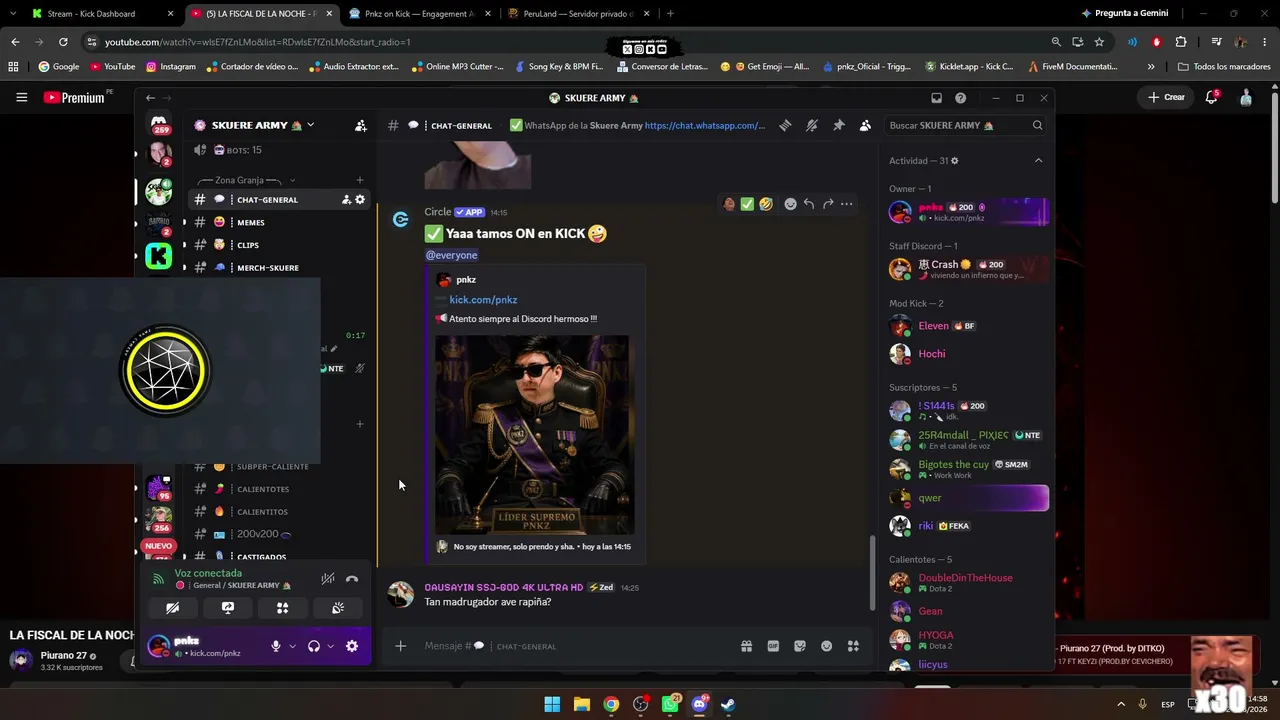Open the Líder Supremo PNKZ image

coord(534,435)
